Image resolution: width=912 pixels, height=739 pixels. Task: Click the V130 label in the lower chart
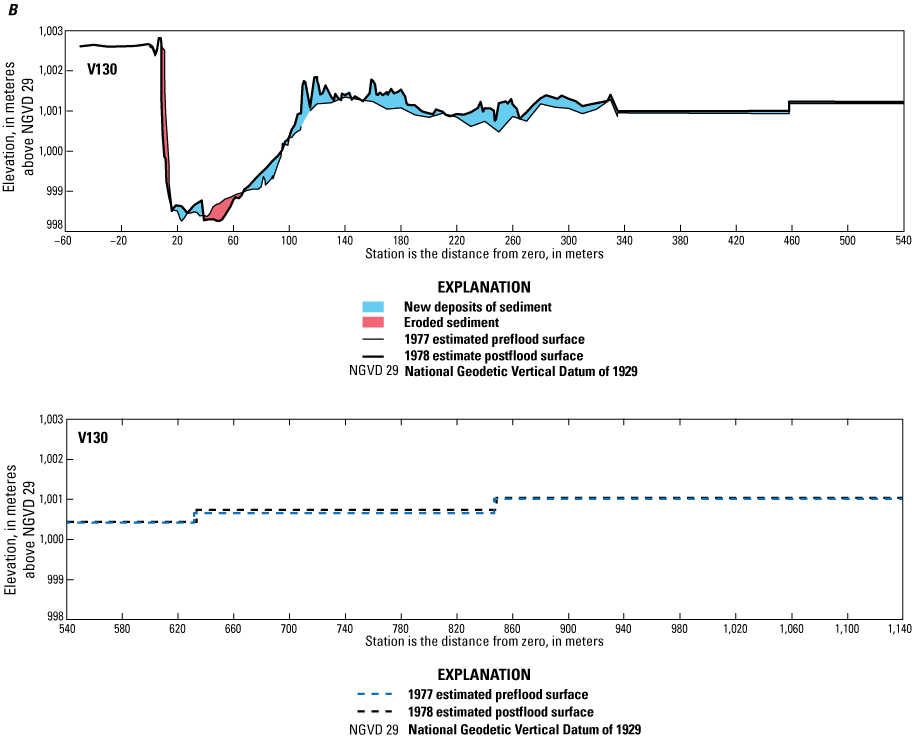[x=96, y=437]
